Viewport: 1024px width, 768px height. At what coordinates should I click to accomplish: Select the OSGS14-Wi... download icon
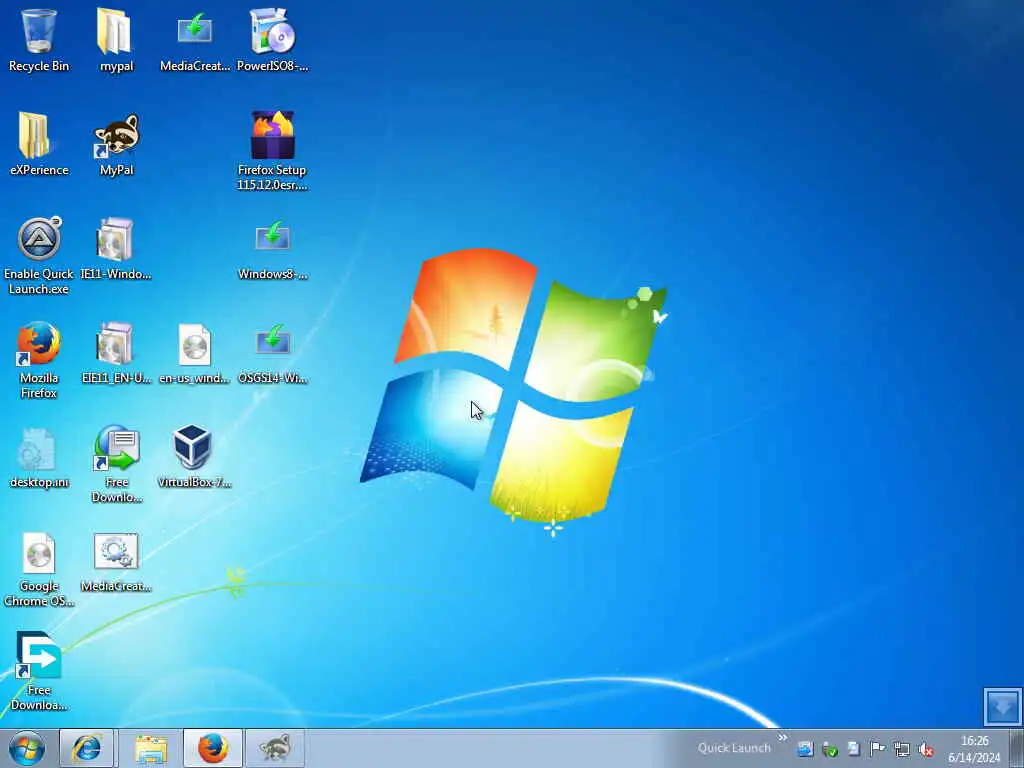[272, 352]
